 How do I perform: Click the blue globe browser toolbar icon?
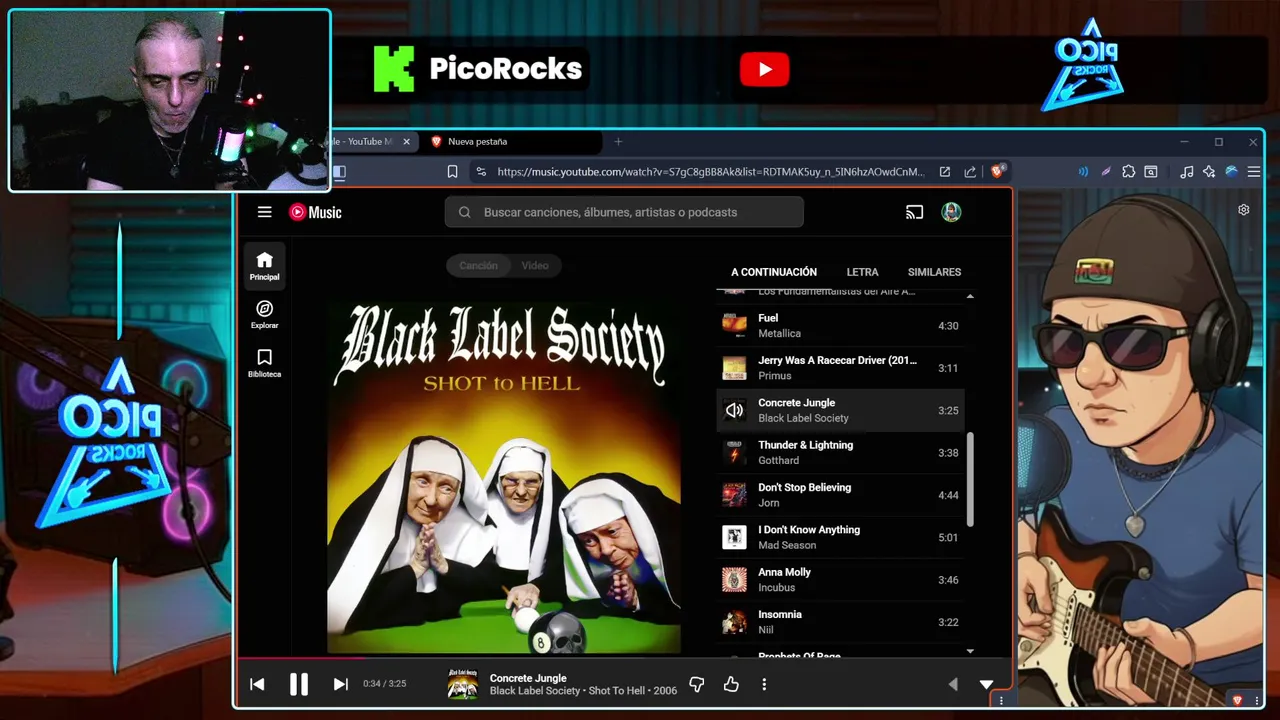pyautogui.click(x=1232, y=172)
